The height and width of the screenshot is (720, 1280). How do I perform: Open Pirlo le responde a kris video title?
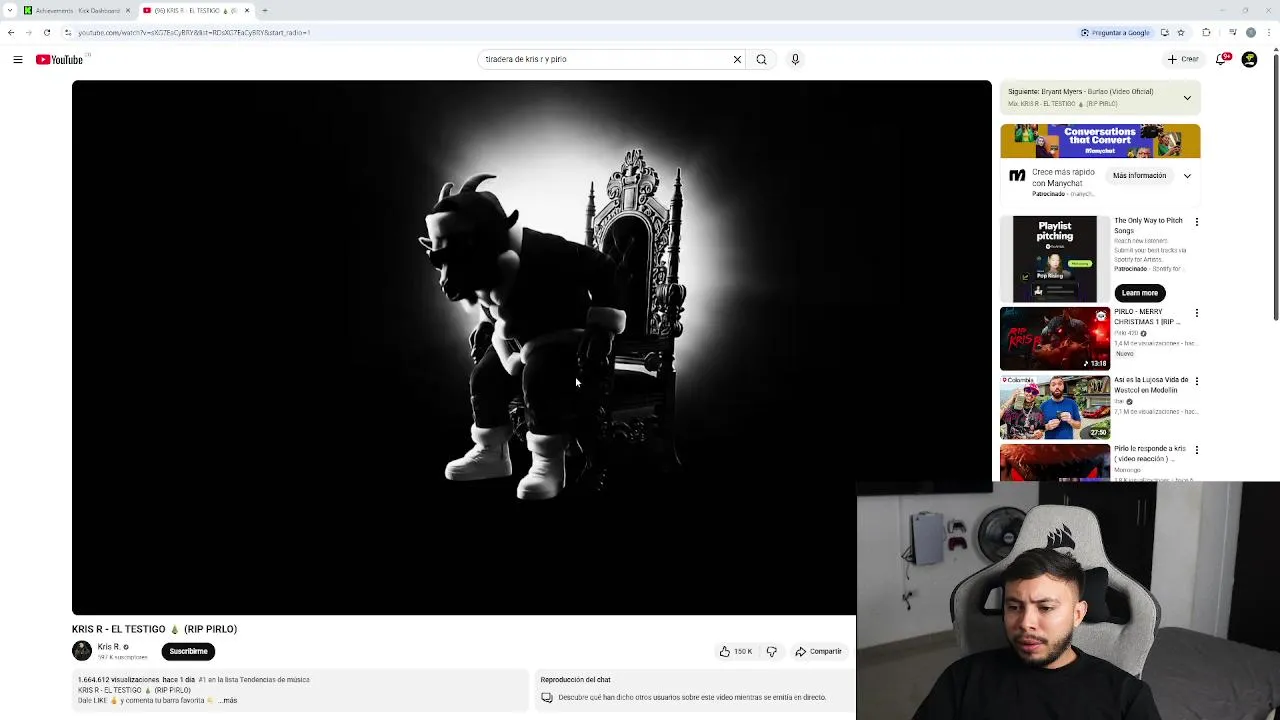pos(1150,454)
